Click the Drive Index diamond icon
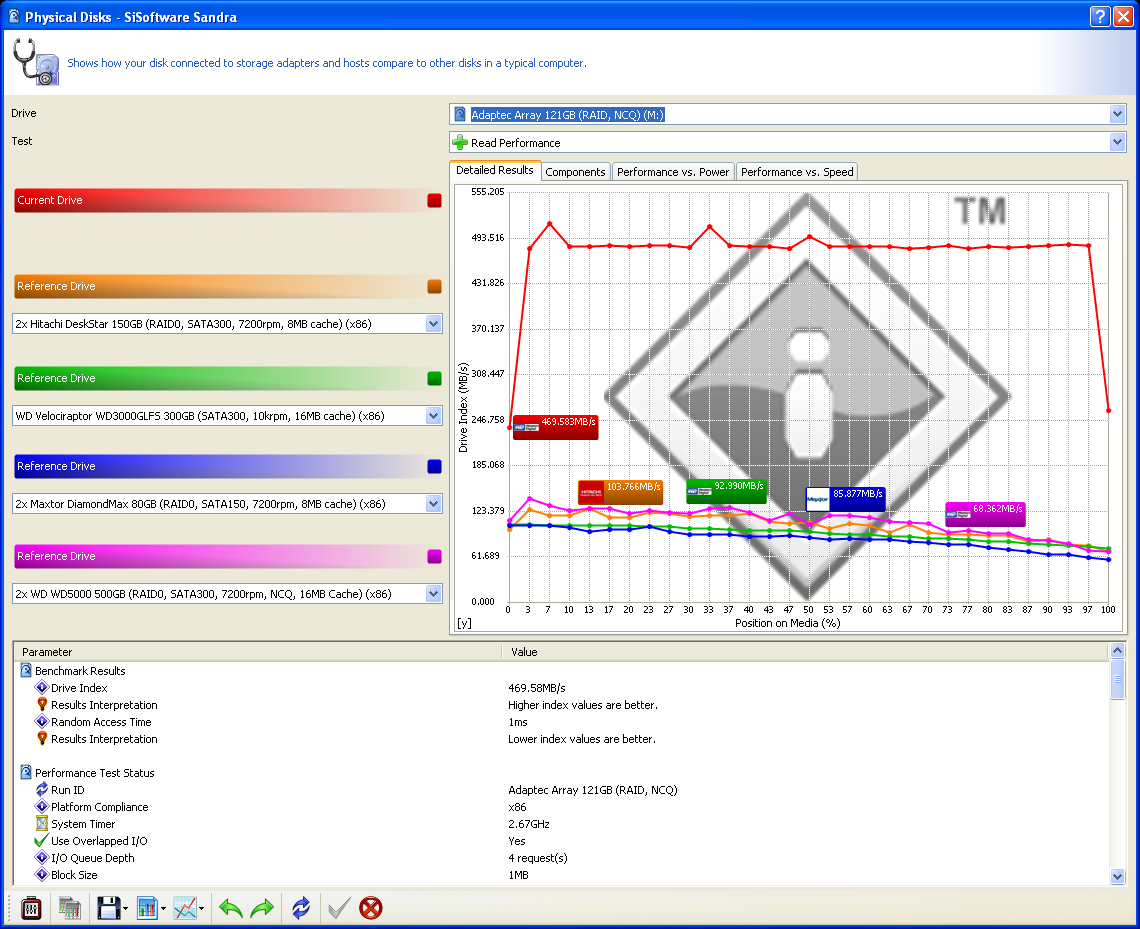 coord(42,687)
